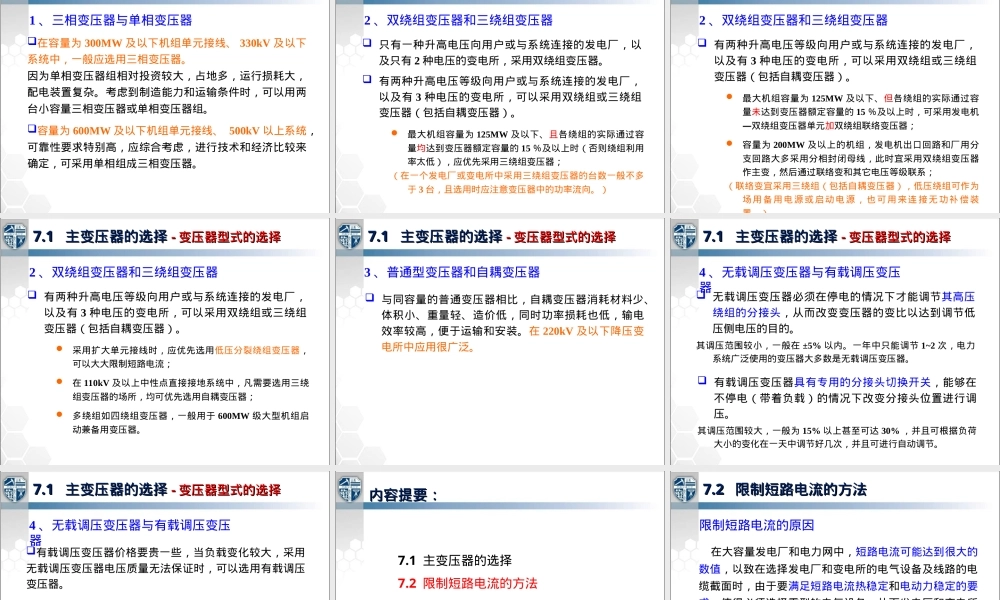The height and width of the screenshot is (600, 1000).
Task: Select orange note 联络变宜采用三绕组
Action: (x=853, y=199)
